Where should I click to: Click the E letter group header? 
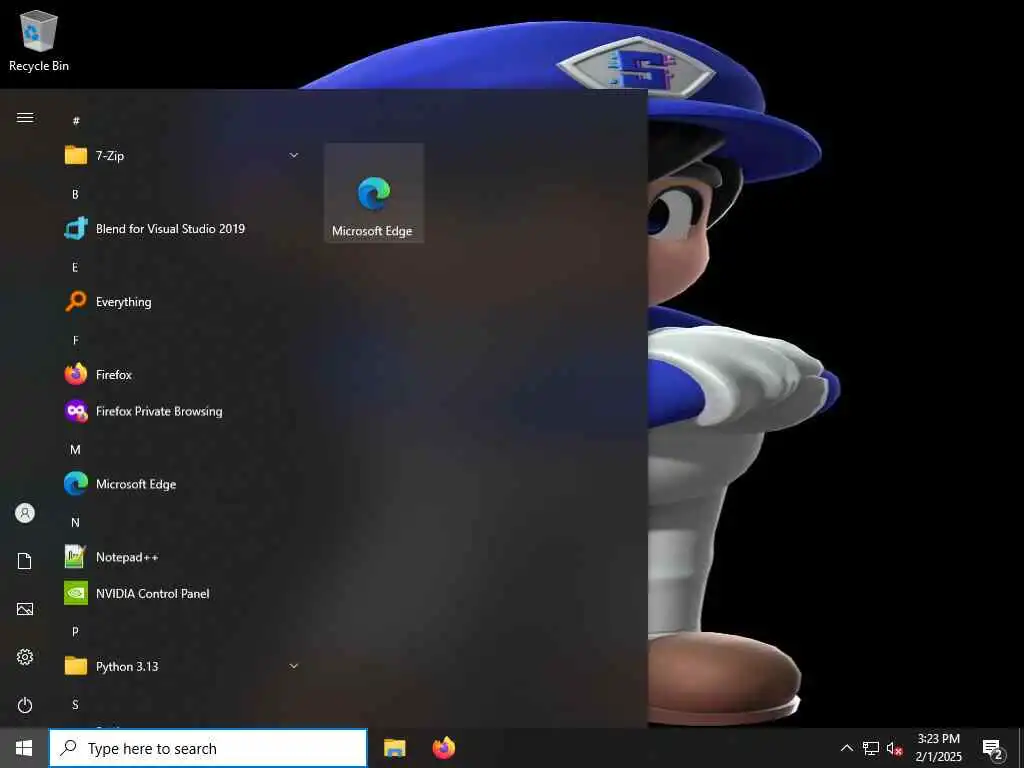coord(75,267)
